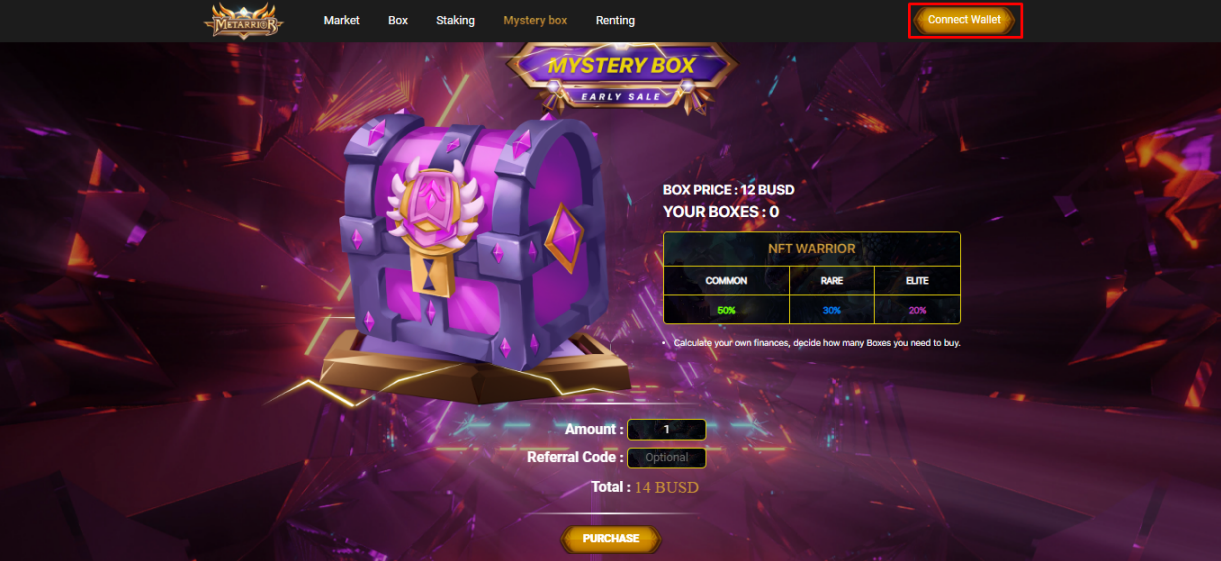Select the Mystery box tab
Screen dimensions: 1221x561
(535, 20)
